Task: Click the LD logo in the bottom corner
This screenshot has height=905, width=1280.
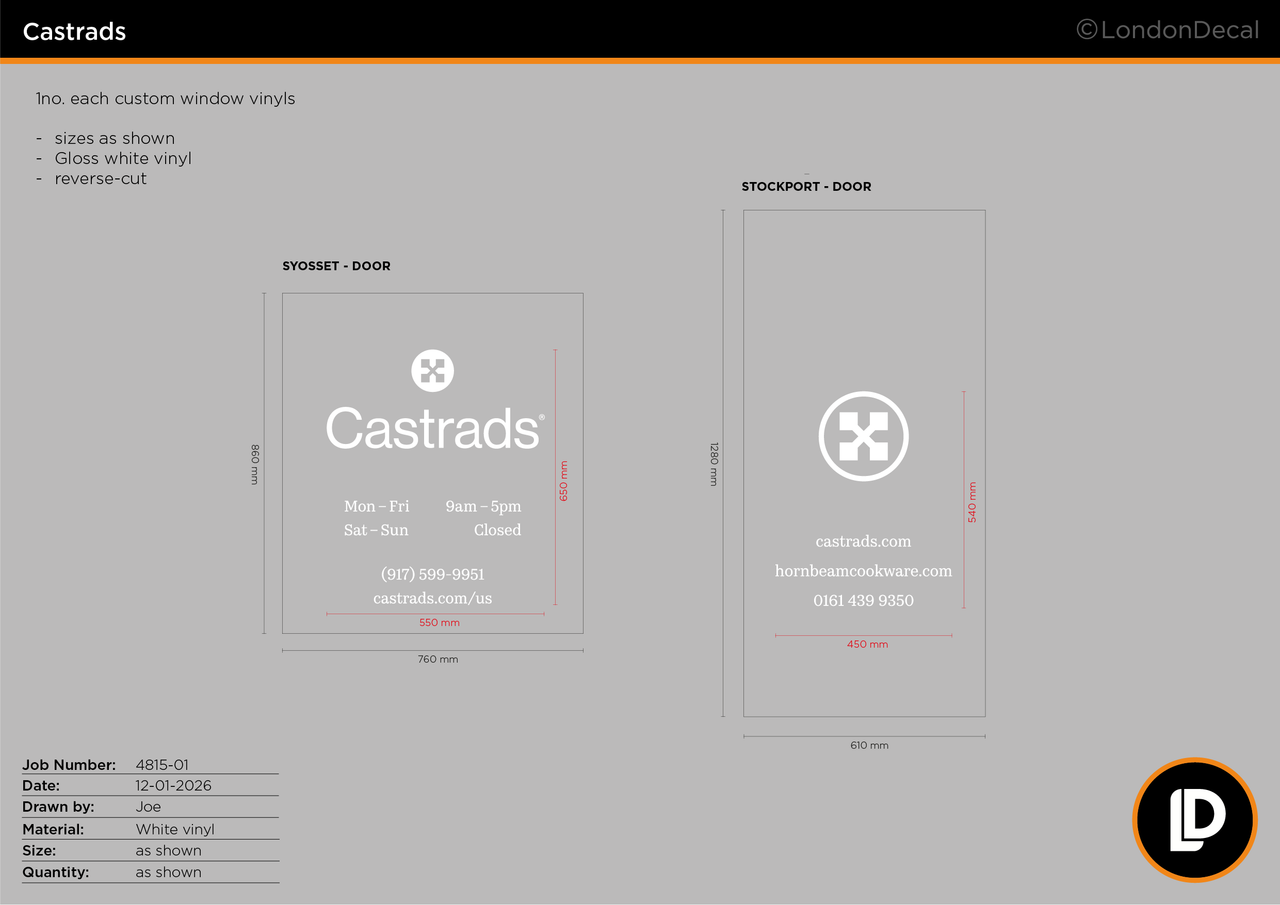Action: 1194,820
